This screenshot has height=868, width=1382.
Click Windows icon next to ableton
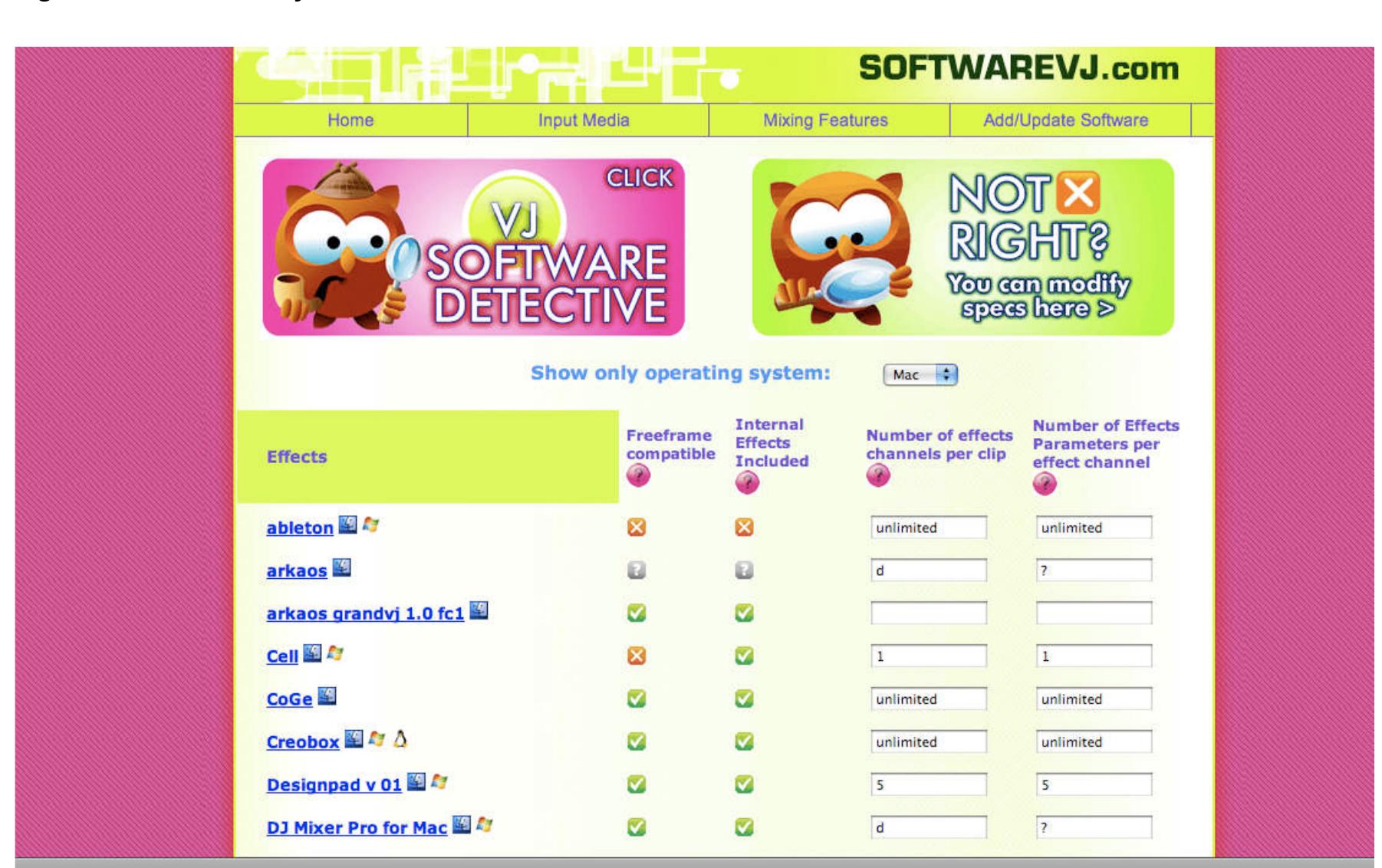[x=371, y=525]
